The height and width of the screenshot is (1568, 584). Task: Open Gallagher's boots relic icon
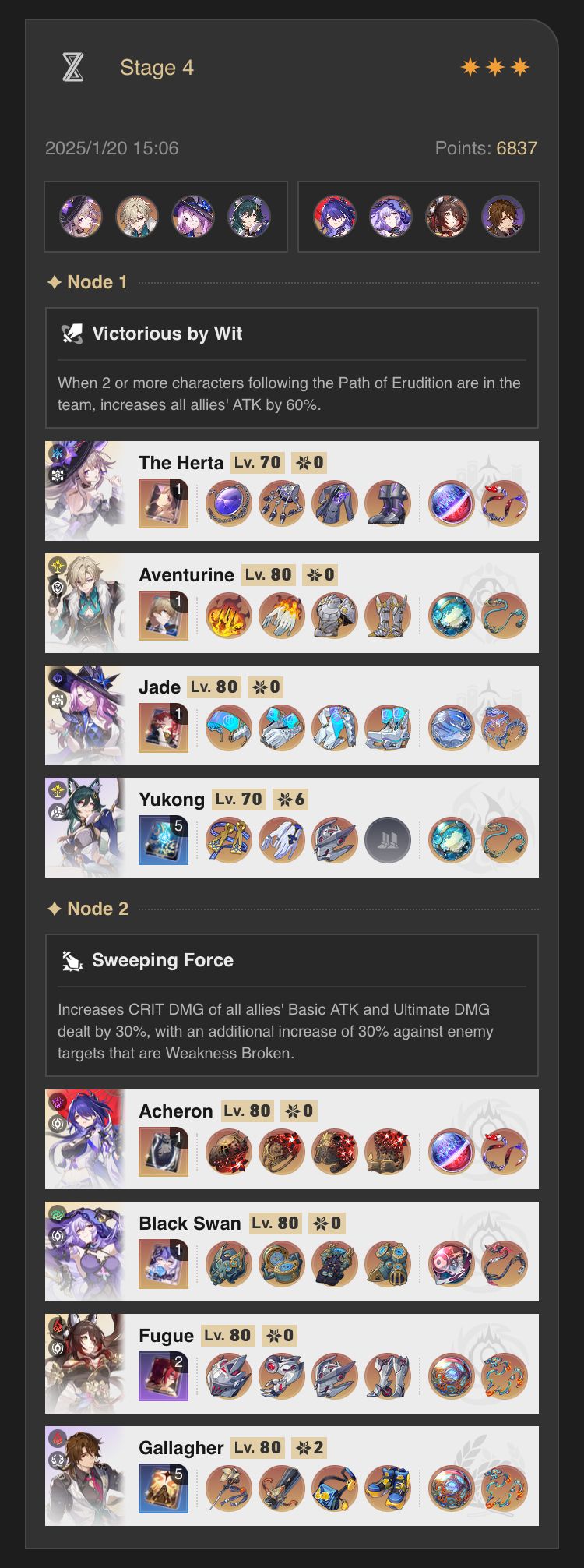pyautogui.click(x=388, y=1489)
